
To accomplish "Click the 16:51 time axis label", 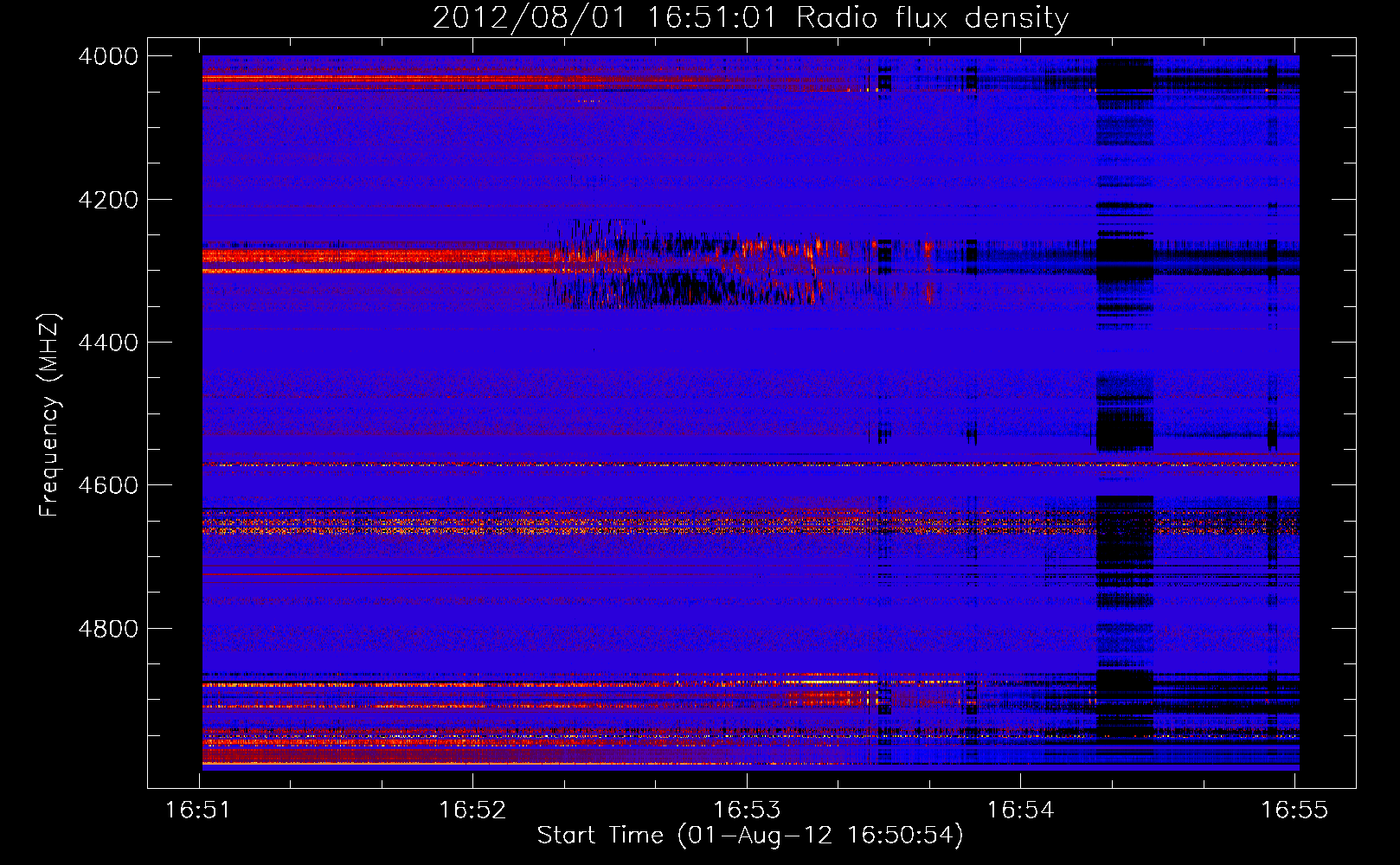I will pos(199,811).
